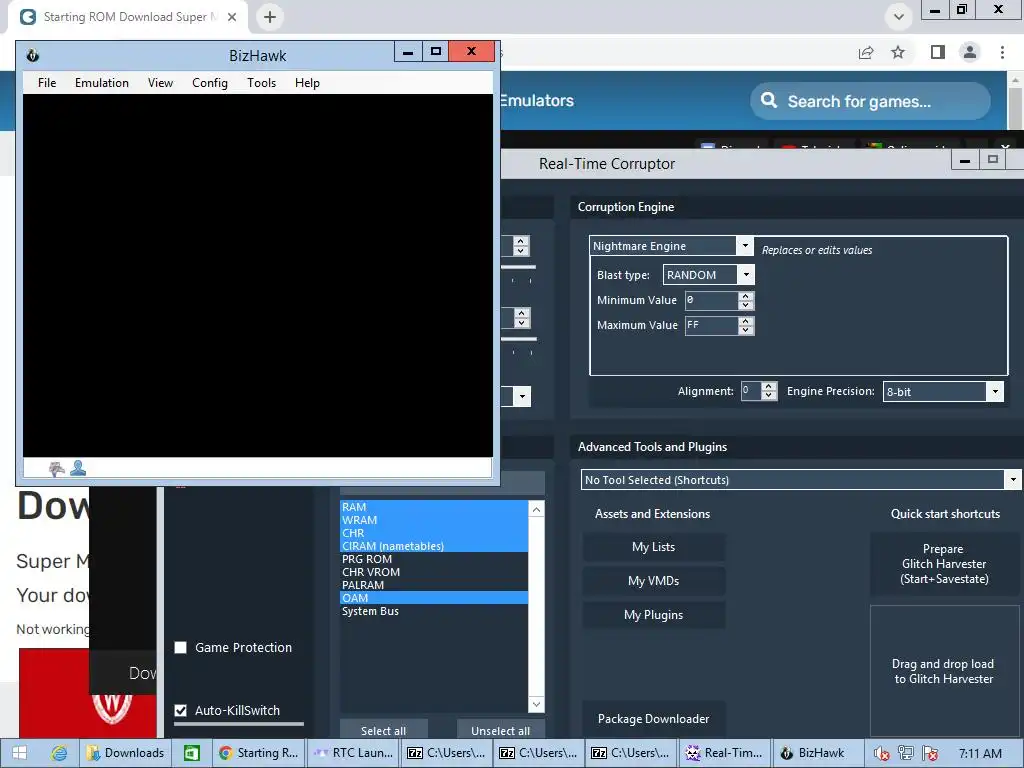Open the Package Downloader
Image resolution: width=1024 pixels, height=768 pixels.
click(x=654, y=719)
